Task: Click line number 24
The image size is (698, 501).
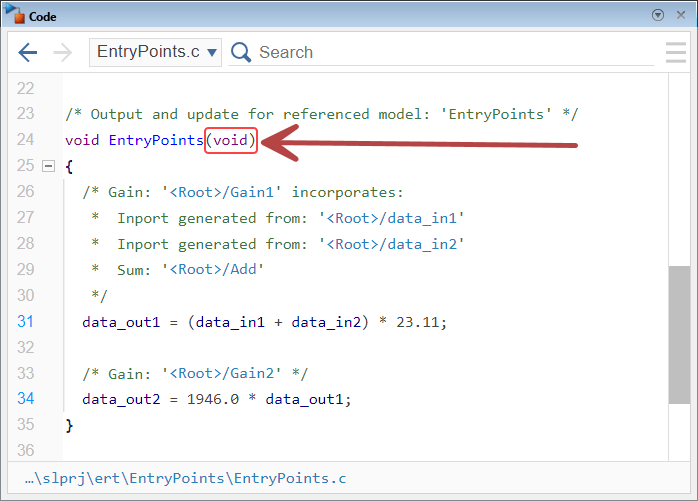Action: tap(25, 139)
